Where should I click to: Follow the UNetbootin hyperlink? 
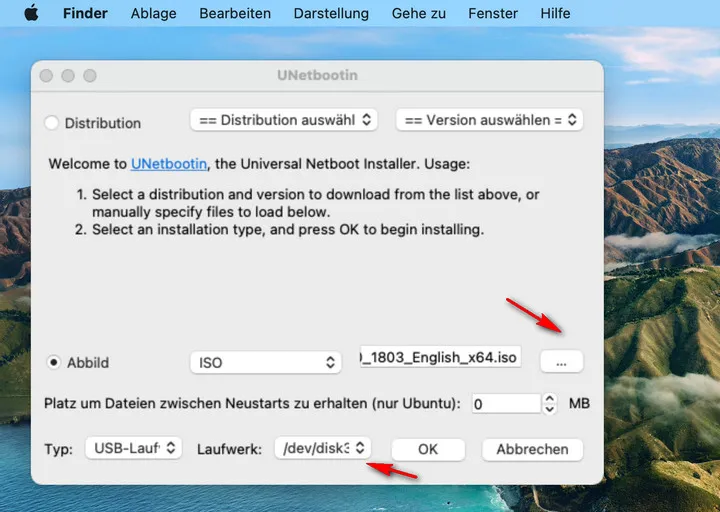tap(169, 164)
